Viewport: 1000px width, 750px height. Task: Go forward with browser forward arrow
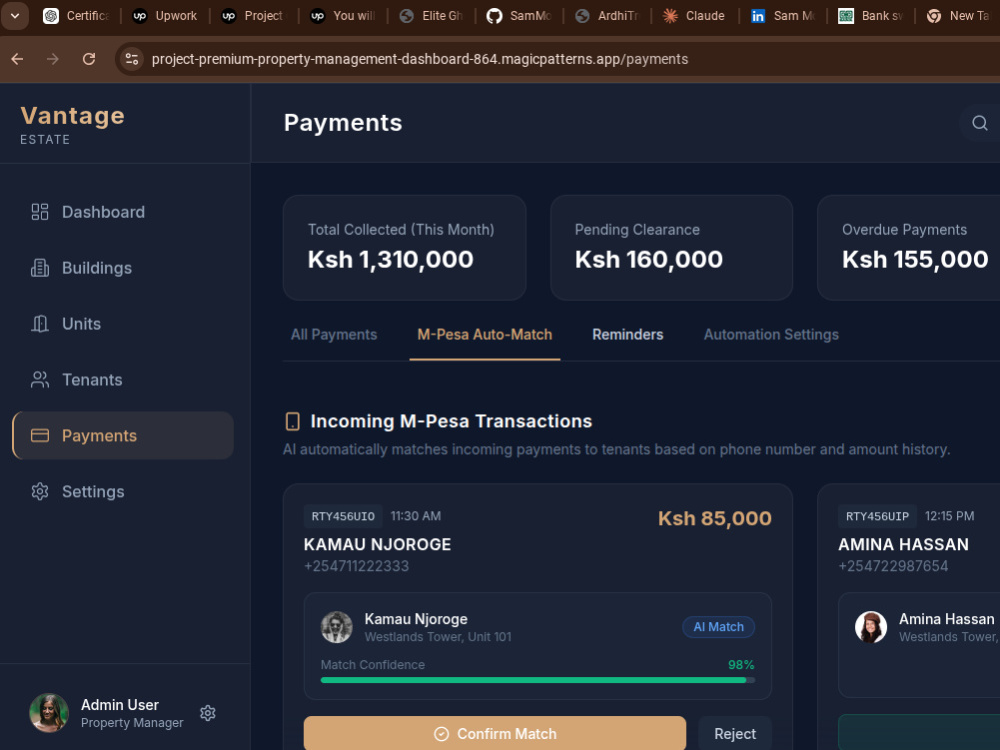pyautogui.click(x=53, y=59)
